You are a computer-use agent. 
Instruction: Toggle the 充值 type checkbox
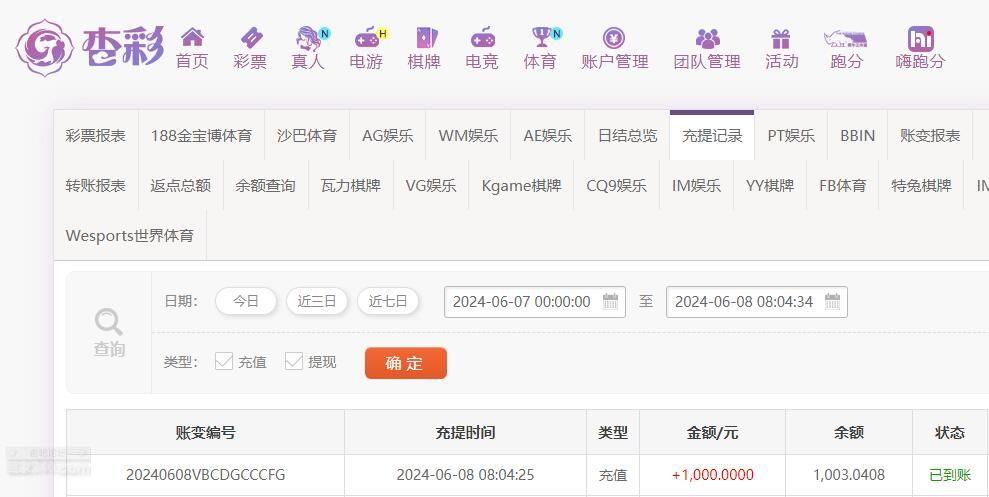[x=224, y=361]
